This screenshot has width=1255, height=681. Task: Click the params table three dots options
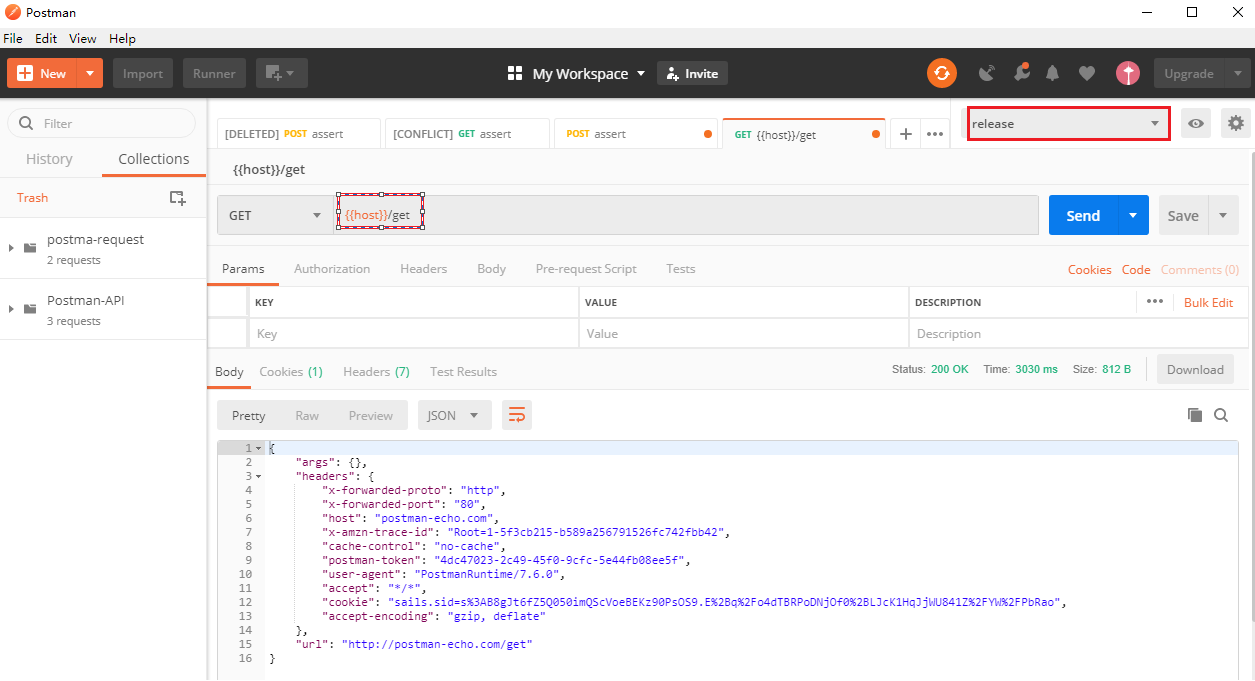(x=1155, y=301)
